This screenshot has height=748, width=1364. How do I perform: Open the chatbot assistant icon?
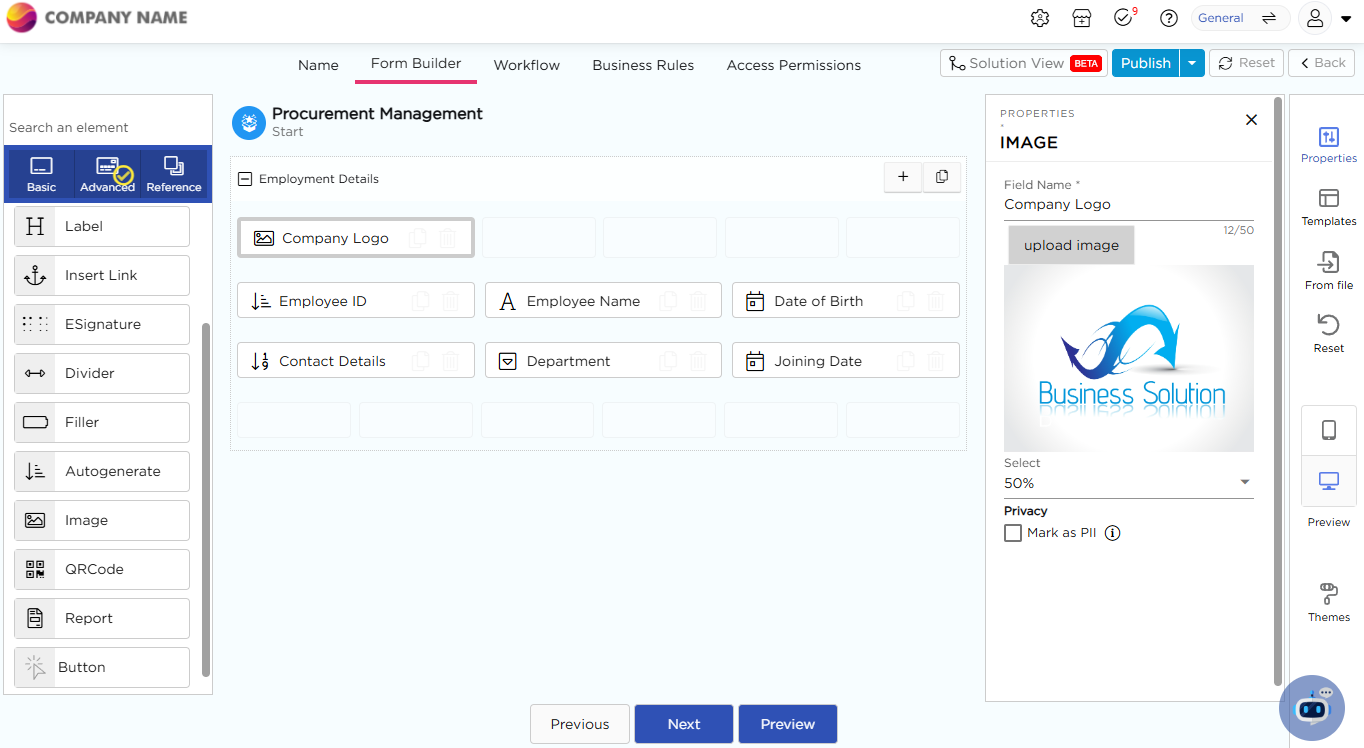coord(1311,707)
